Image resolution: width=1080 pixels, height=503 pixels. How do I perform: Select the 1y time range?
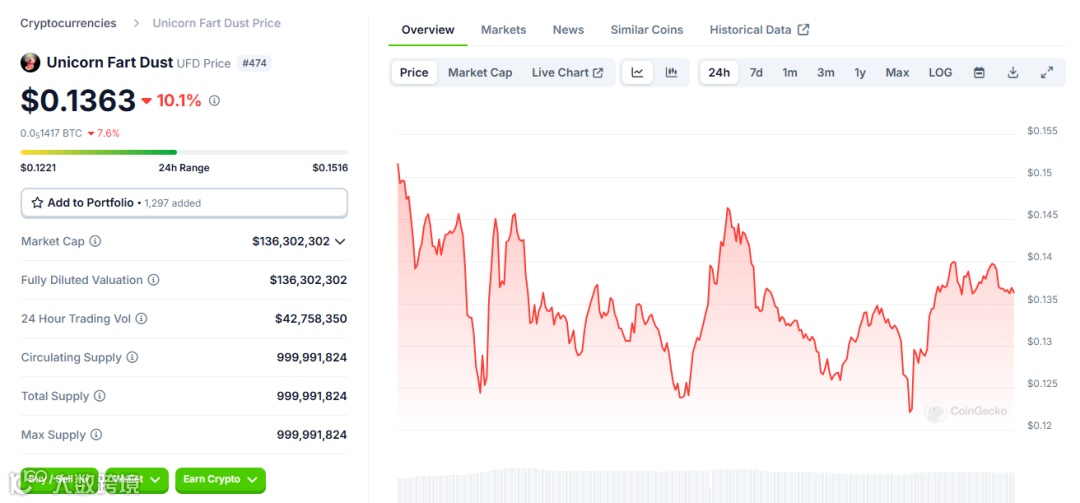tap(860, 72)
